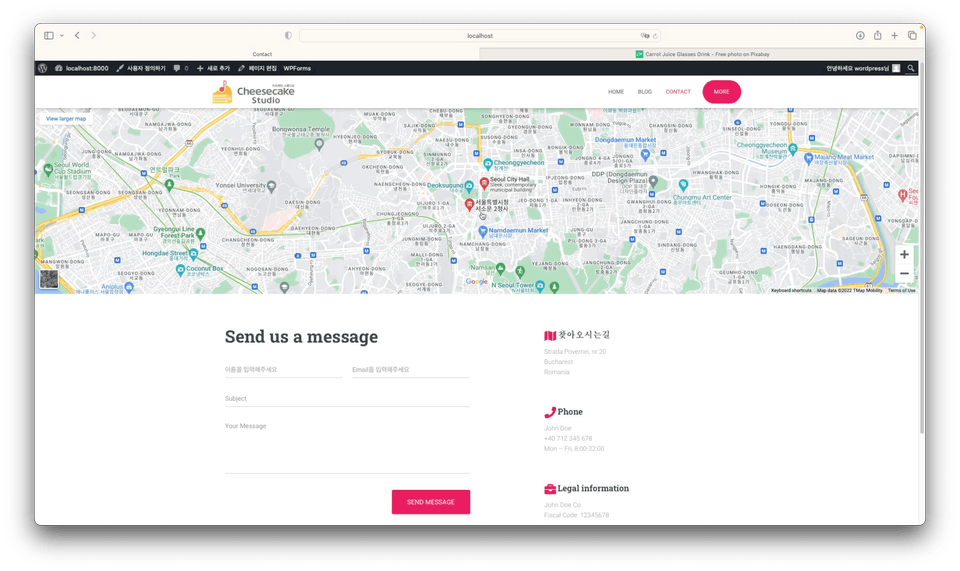
Task: Click Coconut Box map pin
Action: tap(180, 269)
